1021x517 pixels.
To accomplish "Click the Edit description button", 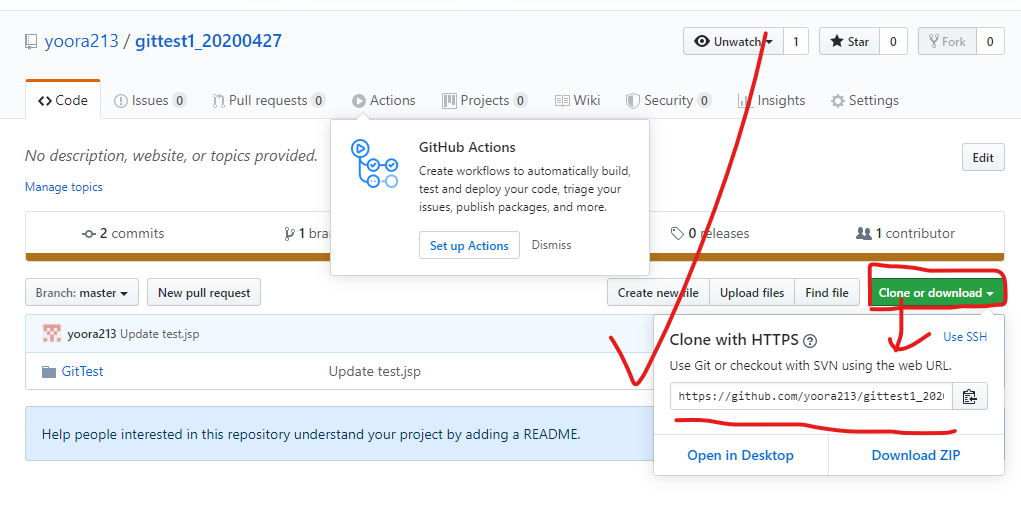I will tap(983, 158).
